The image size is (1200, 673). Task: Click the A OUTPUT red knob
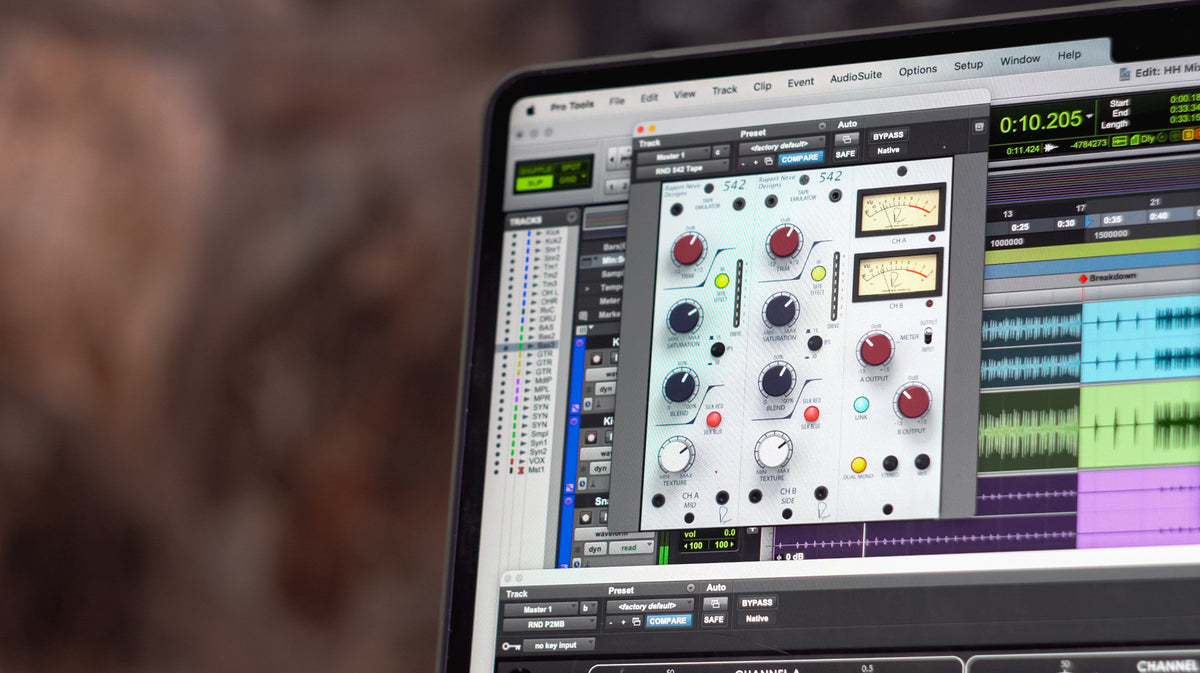(876, 349)
